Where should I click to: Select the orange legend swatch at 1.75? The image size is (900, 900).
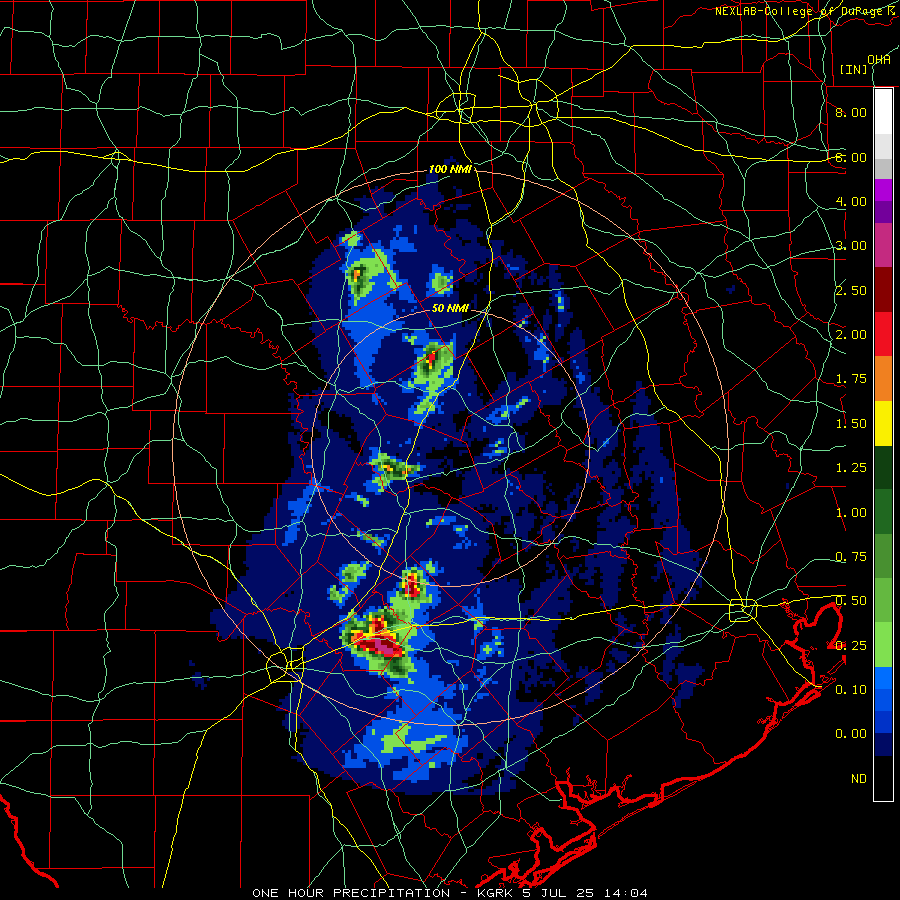tap(883, 379)
